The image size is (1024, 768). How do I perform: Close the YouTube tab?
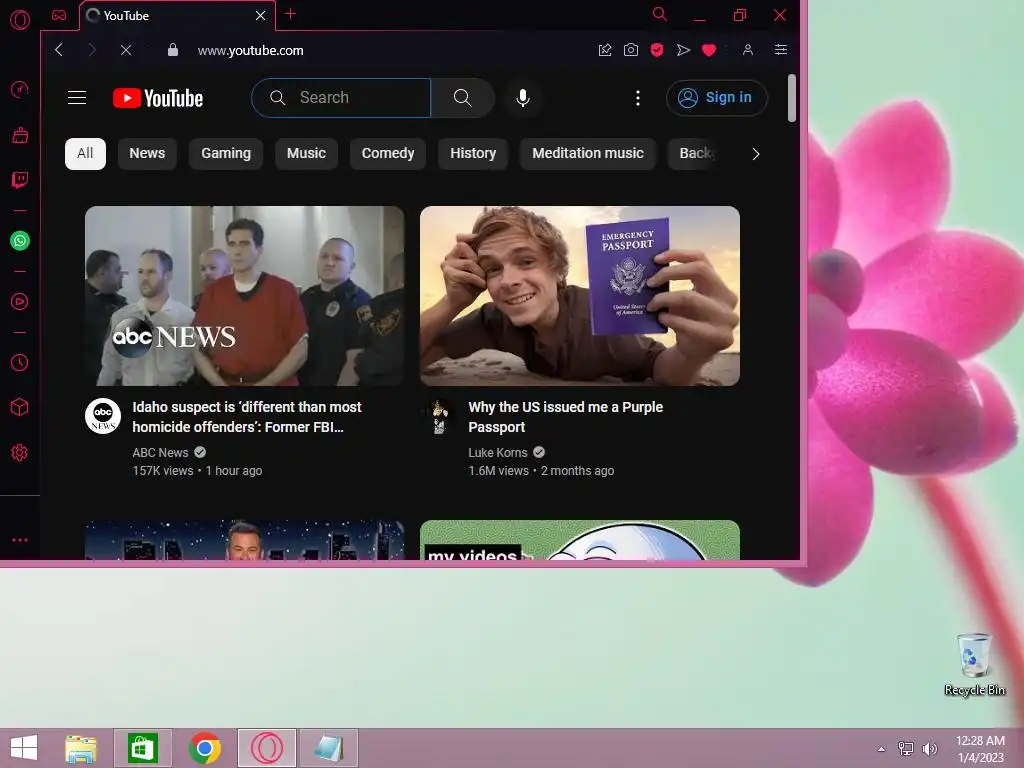260,16
